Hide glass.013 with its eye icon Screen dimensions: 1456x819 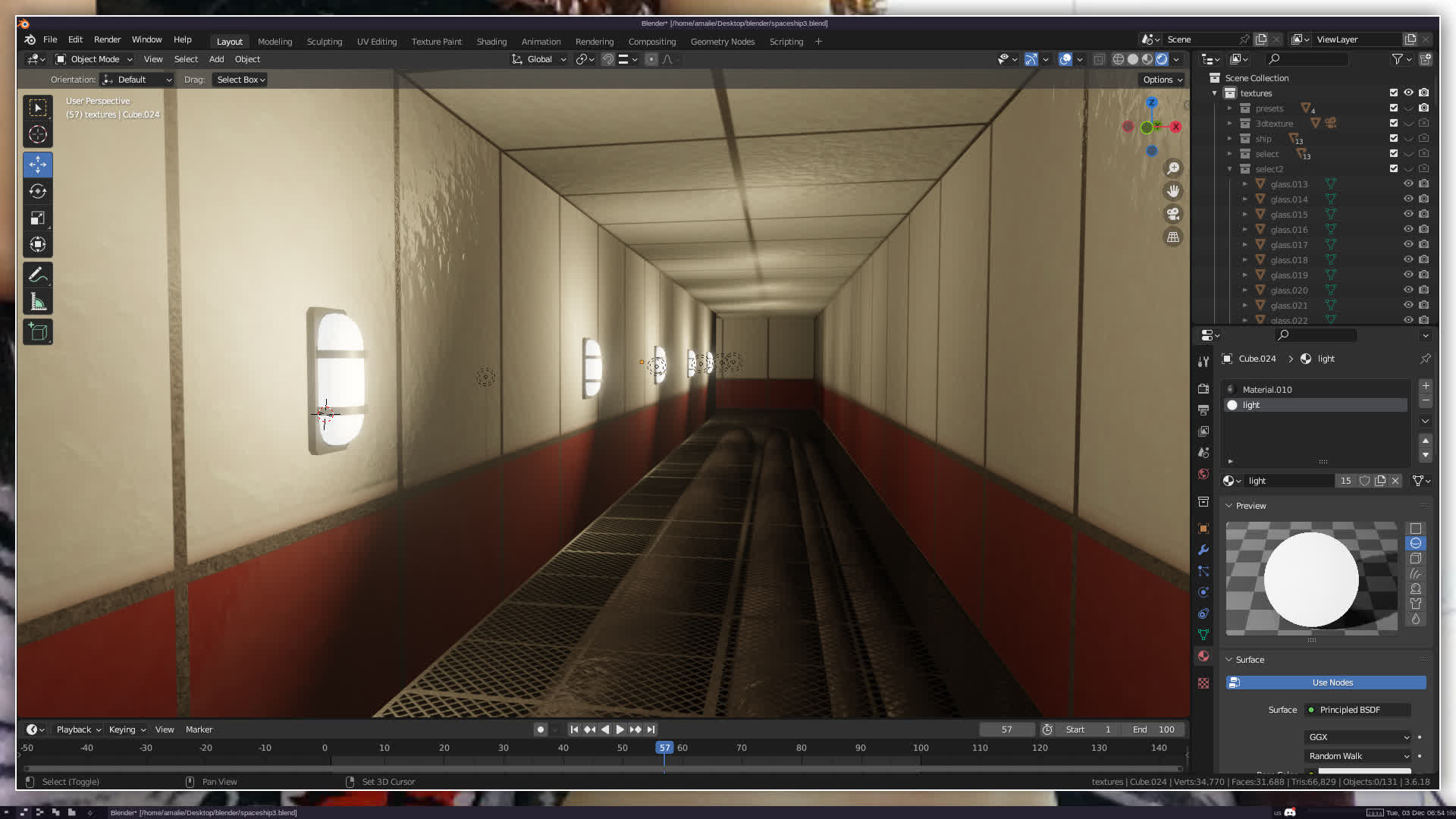[x=1408, y=184]
